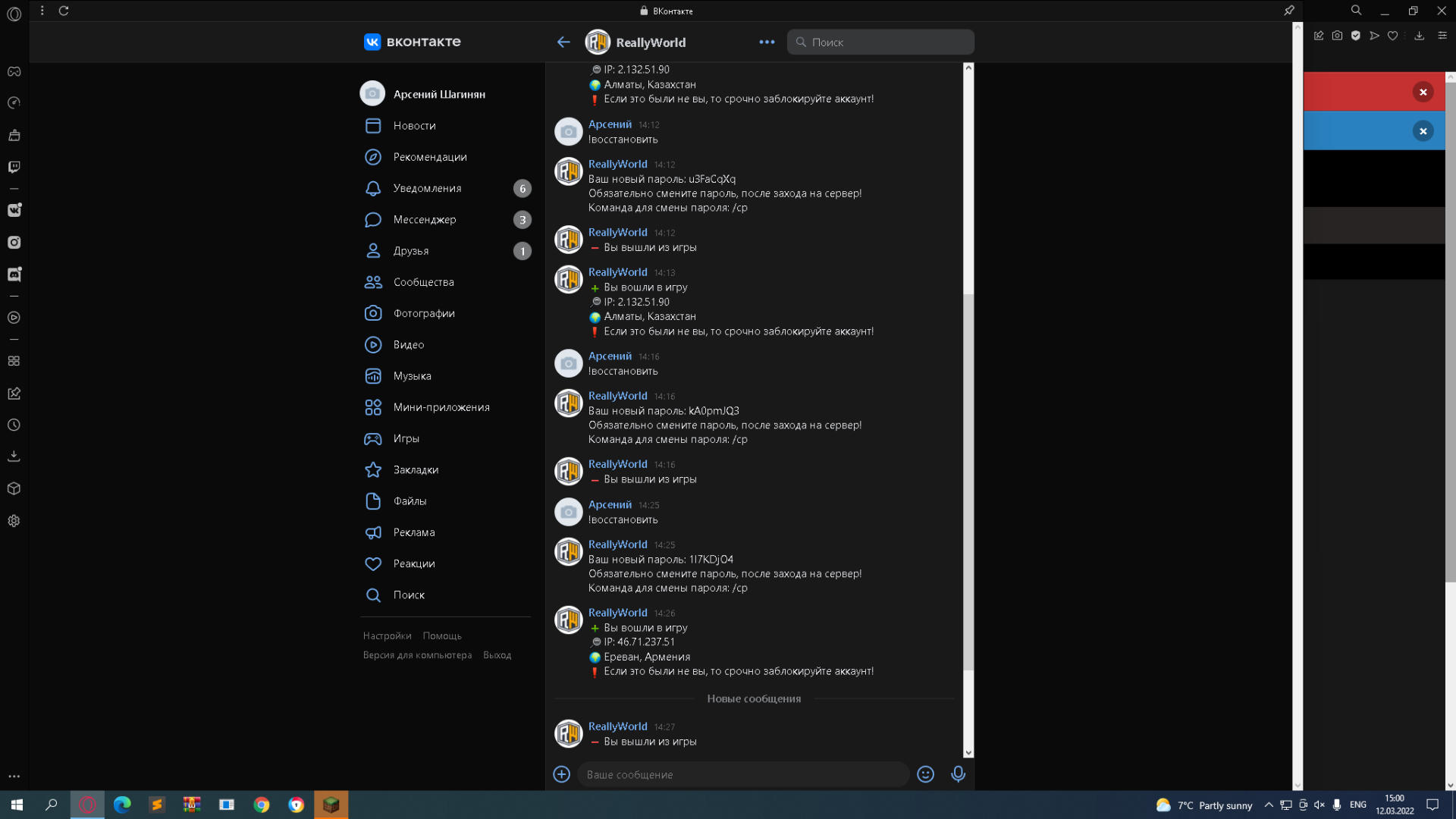Open Easy Setup sliders icon in the toolbar
The height and width of the screenshot is (819, 1456).
pyautogui.click(x=1442, y=36)
